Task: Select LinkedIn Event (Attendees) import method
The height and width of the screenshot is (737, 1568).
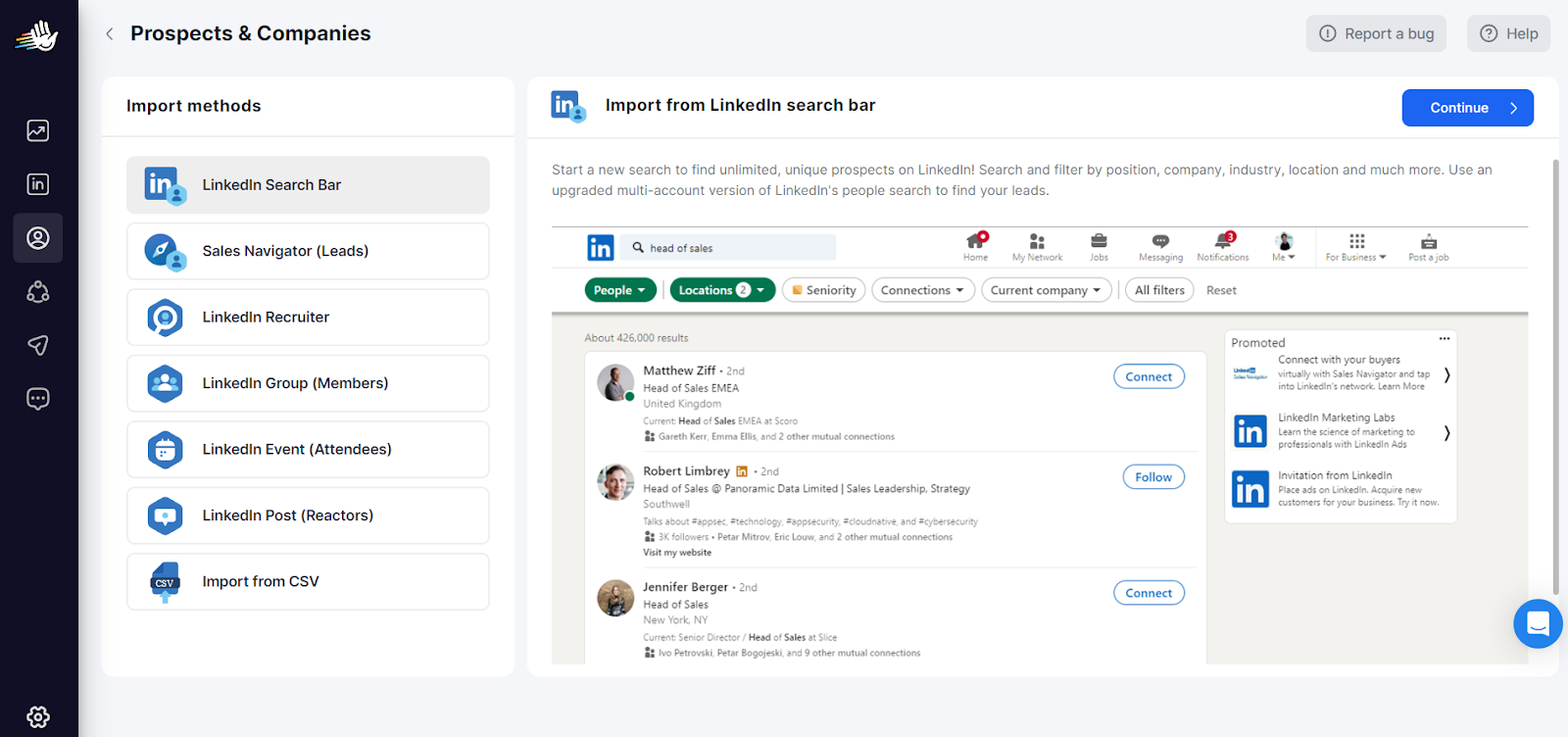Action: pyautogui.click(x=308, y=450)
